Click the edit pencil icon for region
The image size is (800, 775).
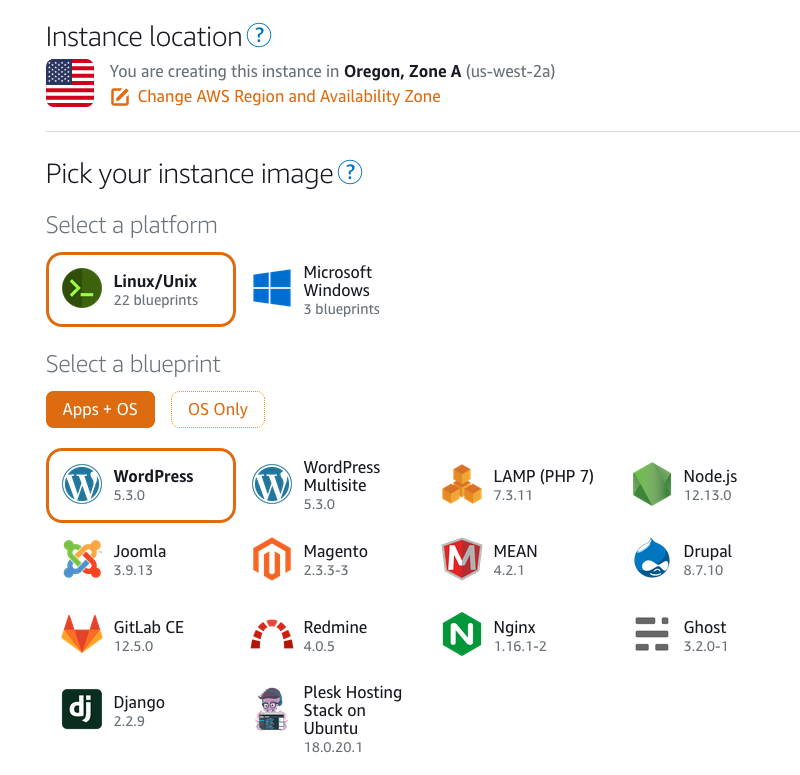[x=120, y=97]
